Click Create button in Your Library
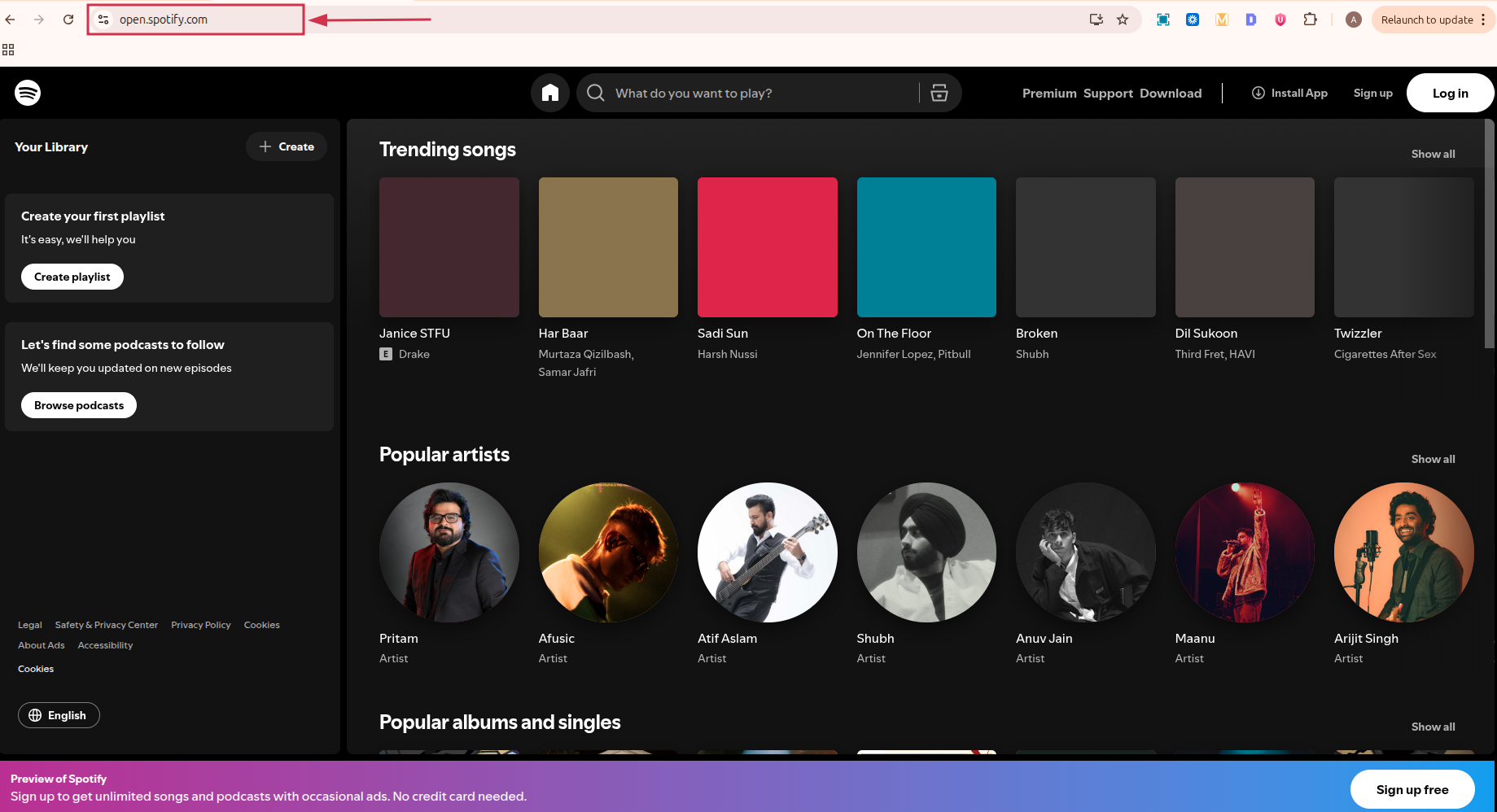The height and width of the screenshot is (812, 1497). point(287,146)
